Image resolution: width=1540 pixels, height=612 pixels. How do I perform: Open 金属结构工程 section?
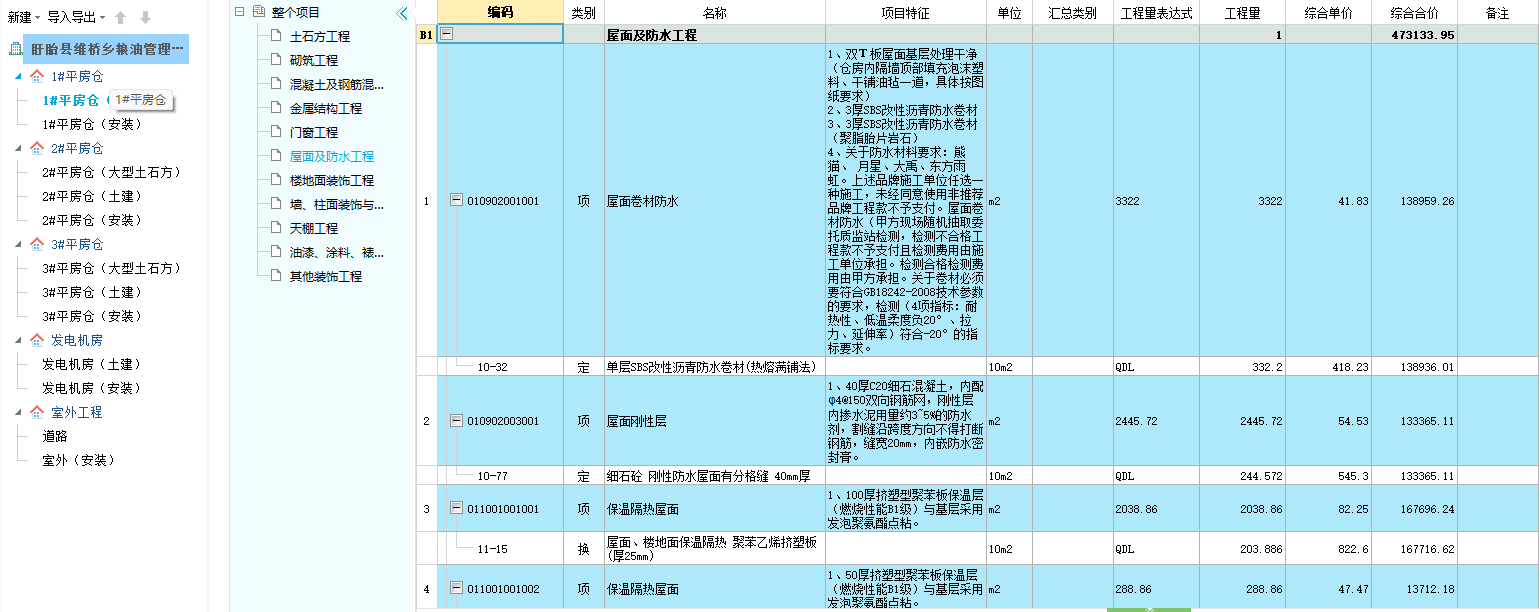[x=326, y=108]
